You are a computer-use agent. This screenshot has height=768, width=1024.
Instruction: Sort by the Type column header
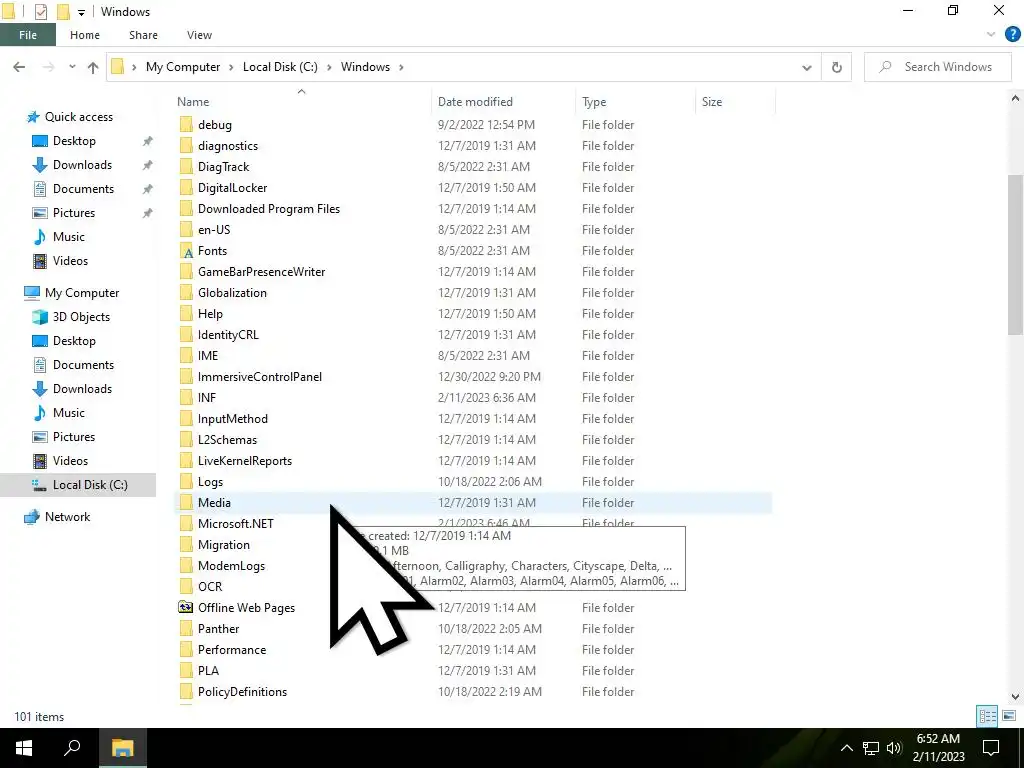pyautogui.click(x=594, y=102)
